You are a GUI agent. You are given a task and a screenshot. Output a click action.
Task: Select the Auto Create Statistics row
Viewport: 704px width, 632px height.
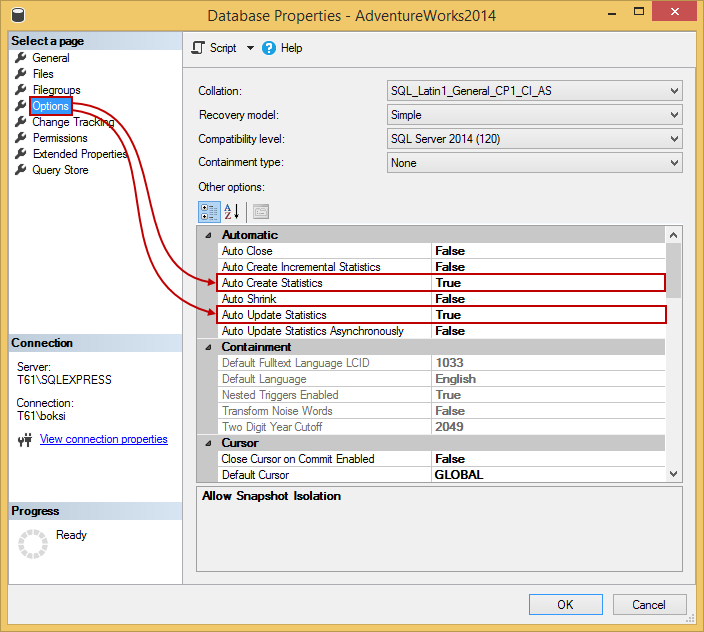click(x=441, y=283)
